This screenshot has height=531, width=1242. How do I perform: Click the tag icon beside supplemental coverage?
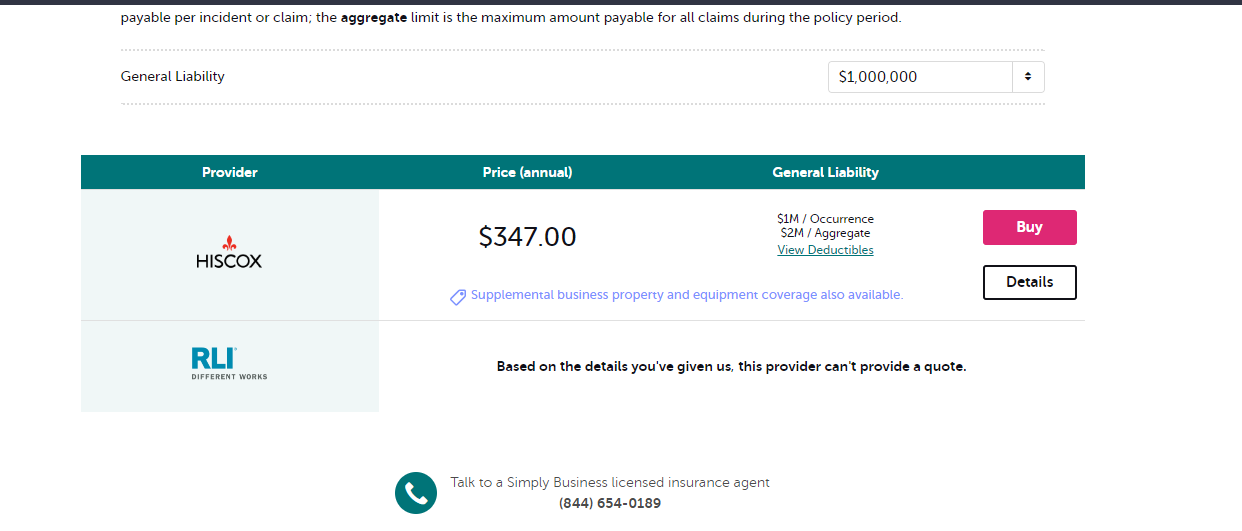pos(458,297)
